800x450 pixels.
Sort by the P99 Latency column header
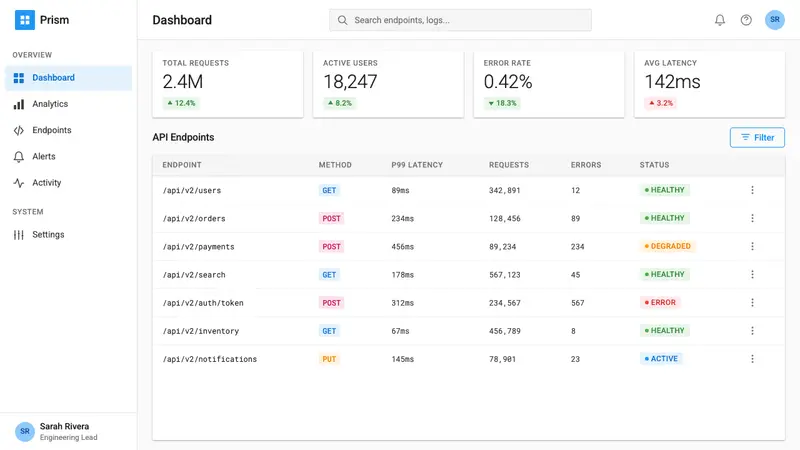pyautogui.click(x=417, y=165)
